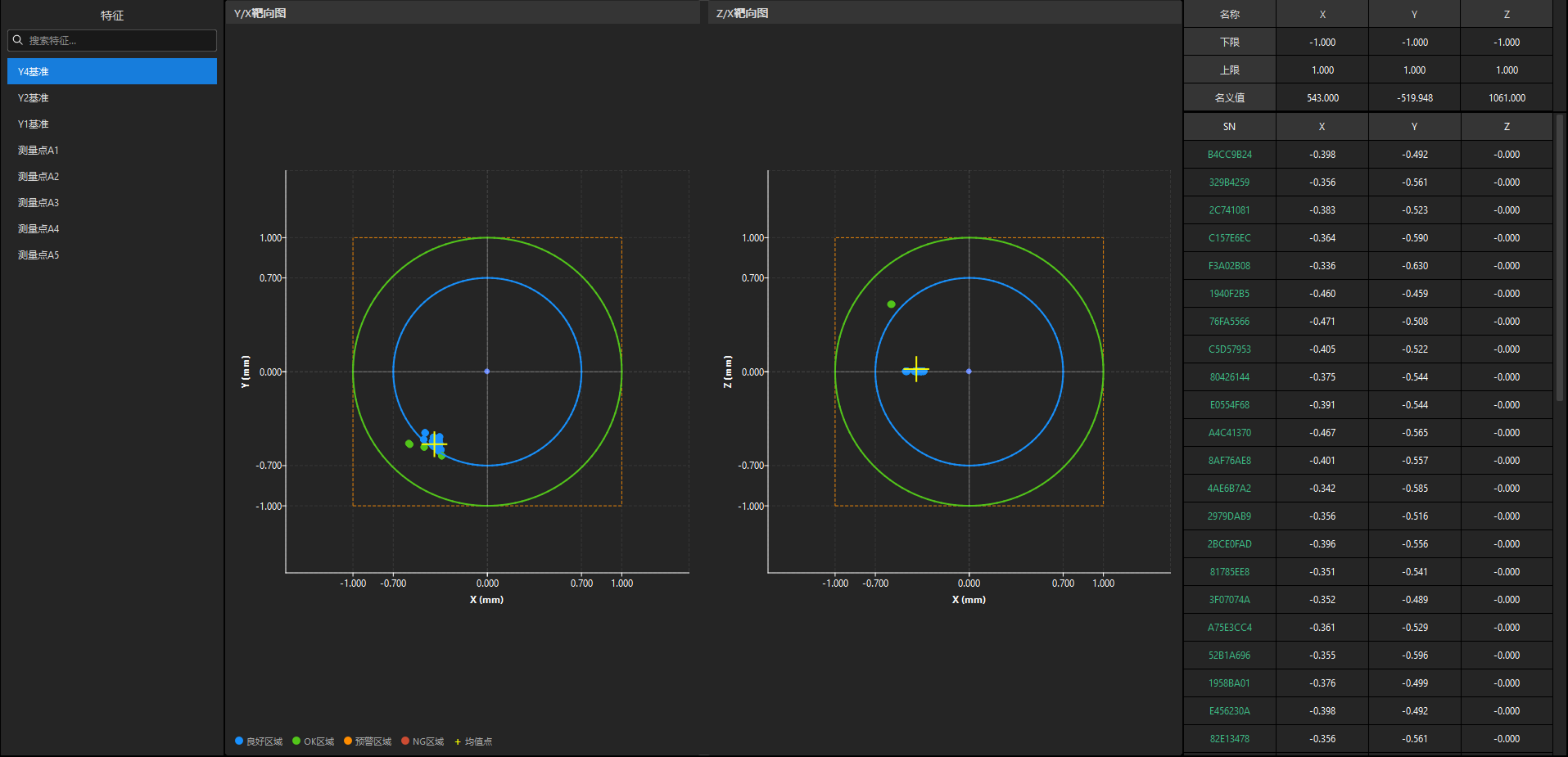Select feature 测量点A4
Screen dimensions: 1568x757
[112, 228]
